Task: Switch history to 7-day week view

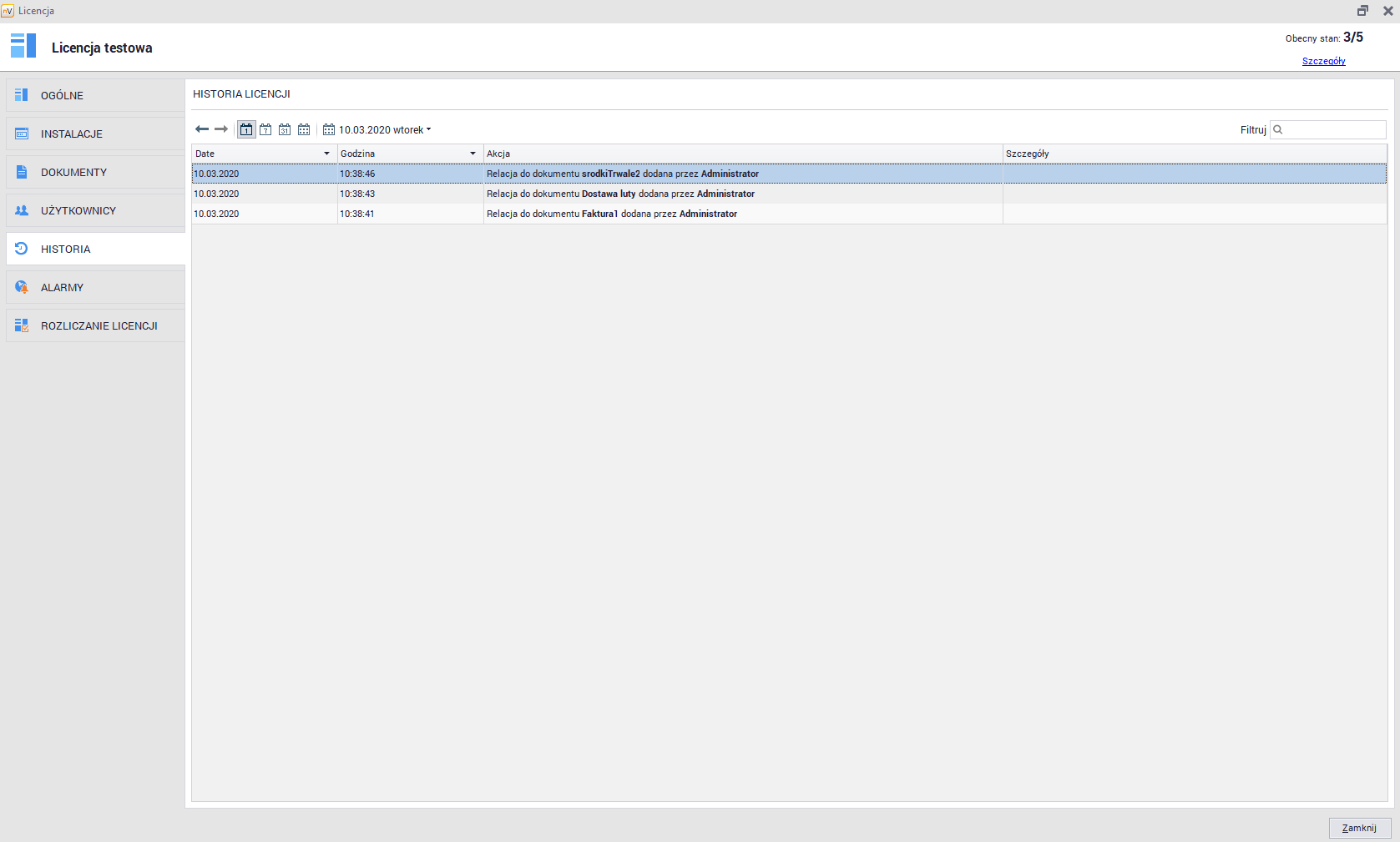Action: [x=265, y=129]
